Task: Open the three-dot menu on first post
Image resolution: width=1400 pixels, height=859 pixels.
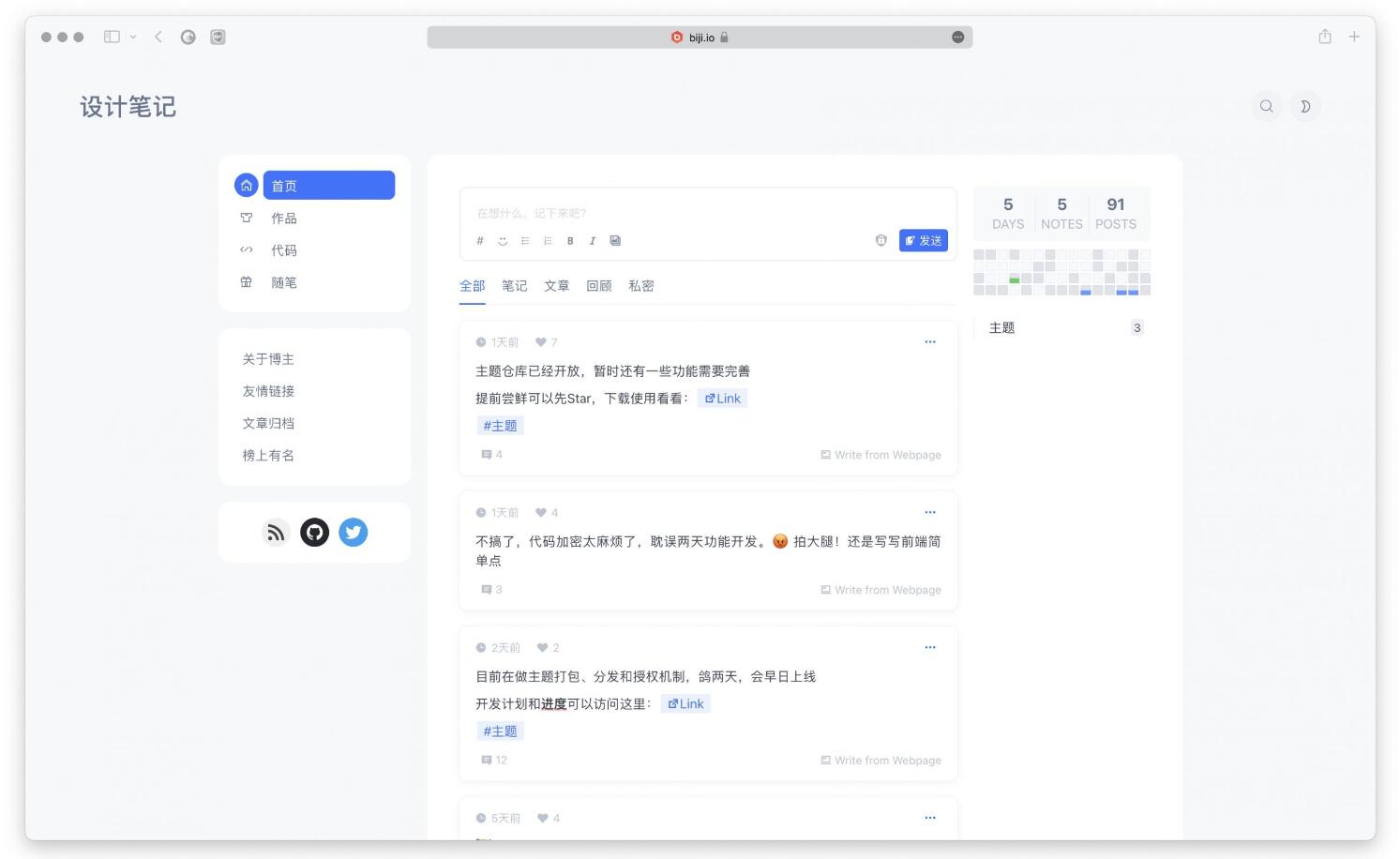Action: pyautogui.click(x=930, y=342)
